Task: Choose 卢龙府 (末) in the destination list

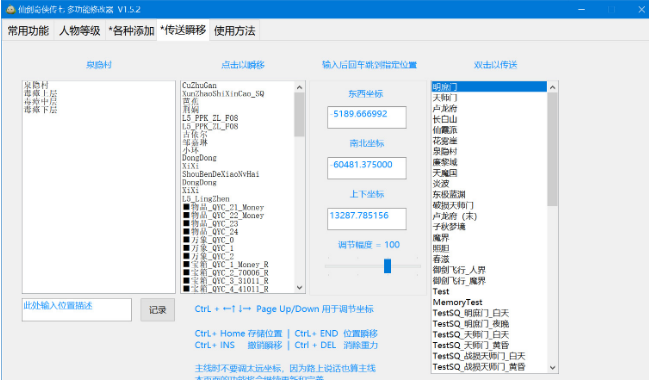Action: [455, 216]
